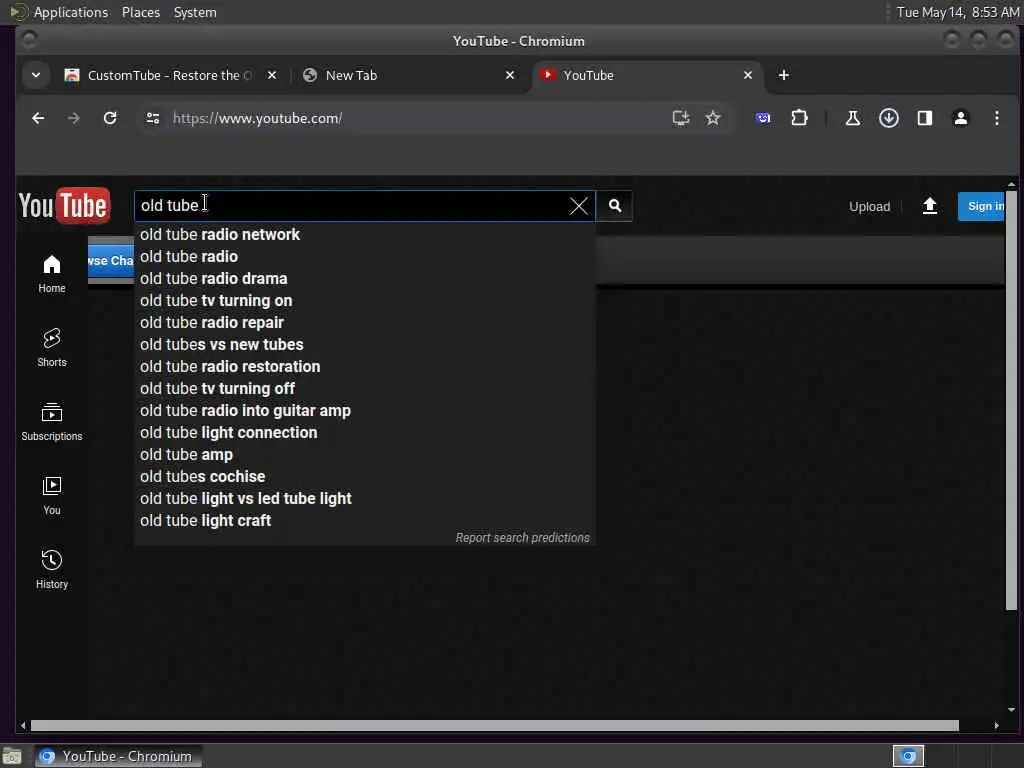This screenshot has height=768, width=1024.
Task: Reload the YouTube page
Action: pos(110,118)
